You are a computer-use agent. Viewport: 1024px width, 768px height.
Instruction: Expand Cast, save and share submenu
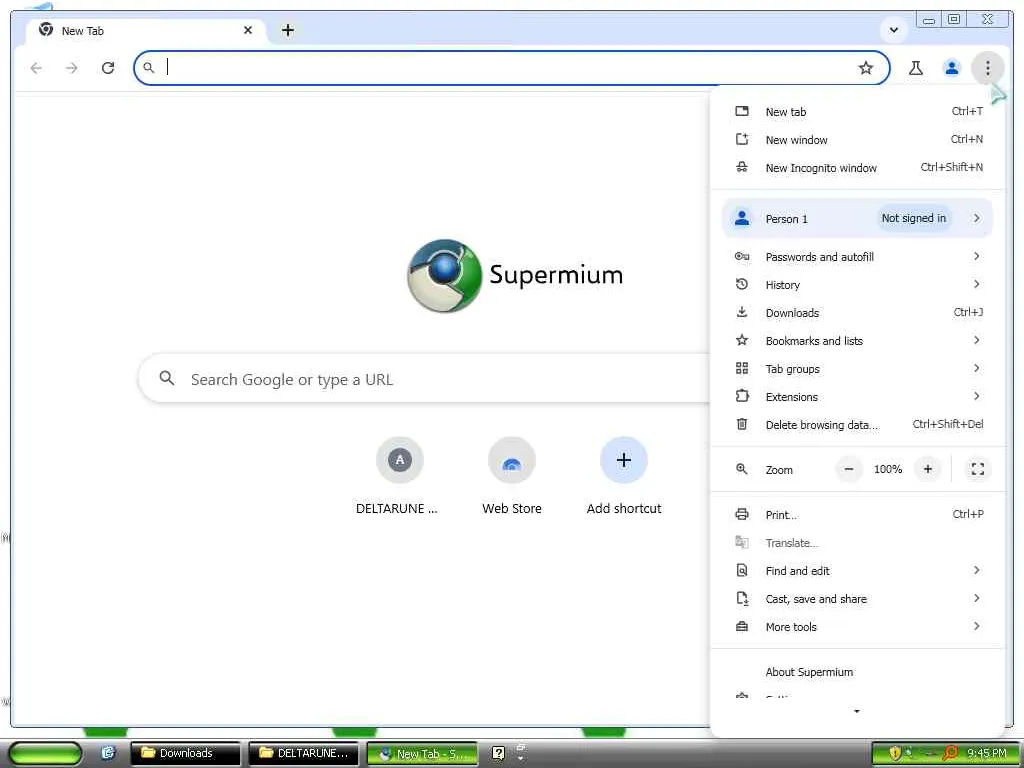[x=858, y=599]
